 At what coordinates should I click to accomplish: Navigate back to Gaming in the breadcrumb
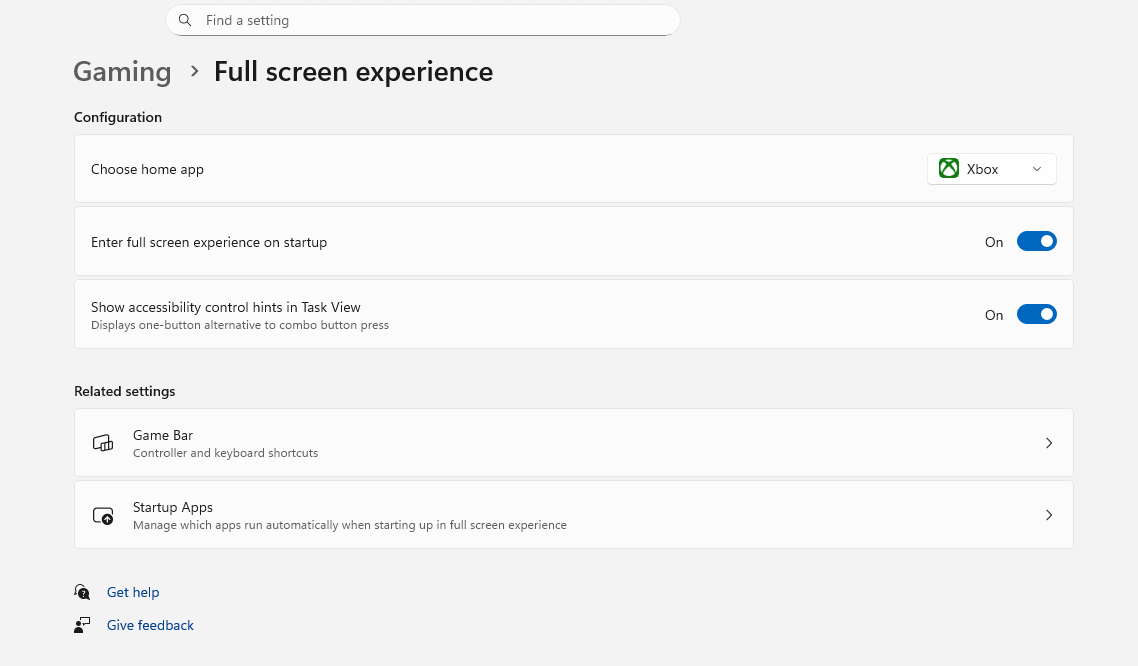tap(122, 71)
